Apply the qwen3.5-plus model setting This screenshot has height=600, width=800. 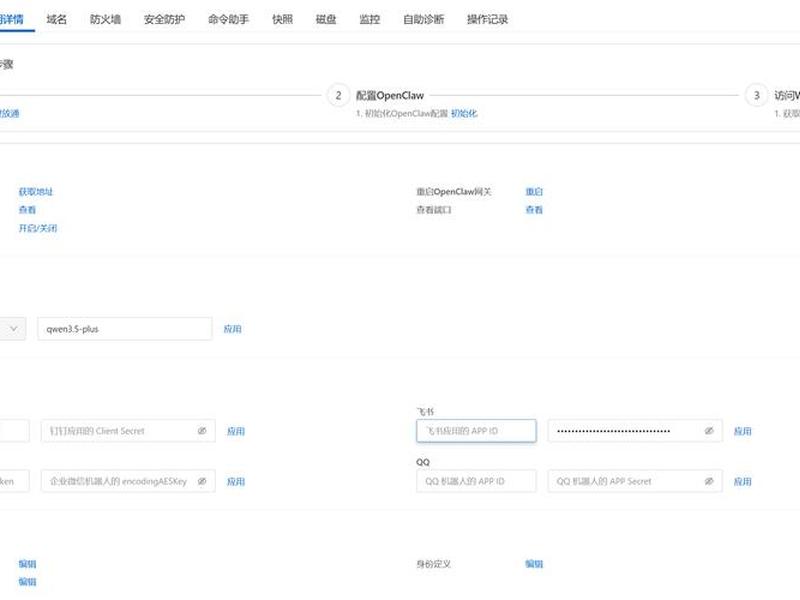pos(233,329)
